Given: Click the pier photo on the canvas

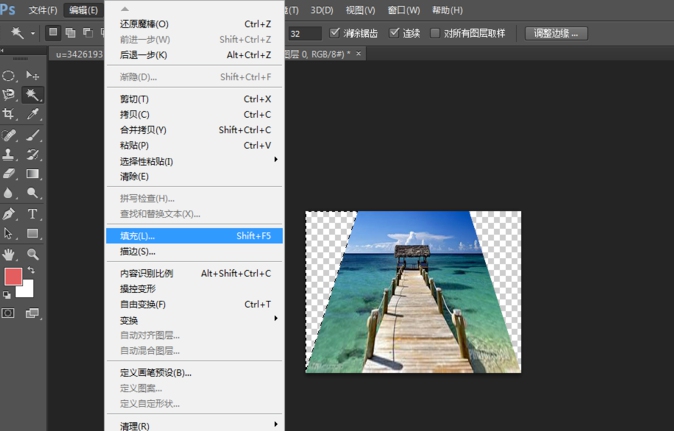Looking at the screenshot, I should [413, 292].
